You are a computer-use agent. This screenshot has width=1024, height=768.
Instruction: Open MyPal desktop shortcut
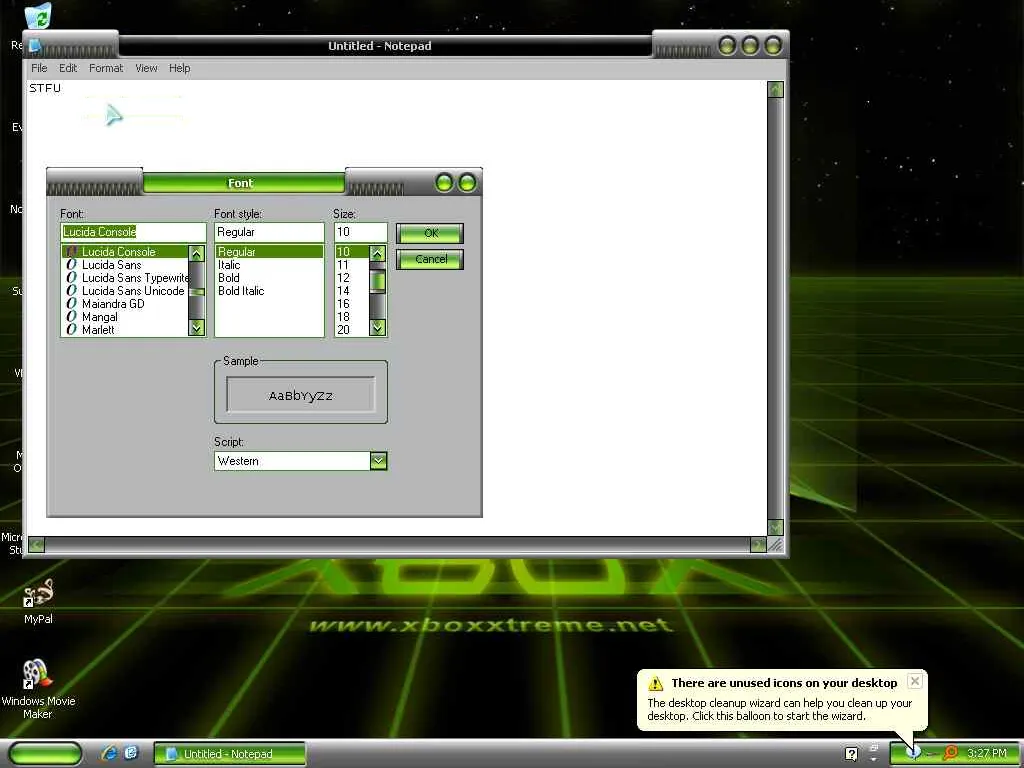click(x=38, y=601)
